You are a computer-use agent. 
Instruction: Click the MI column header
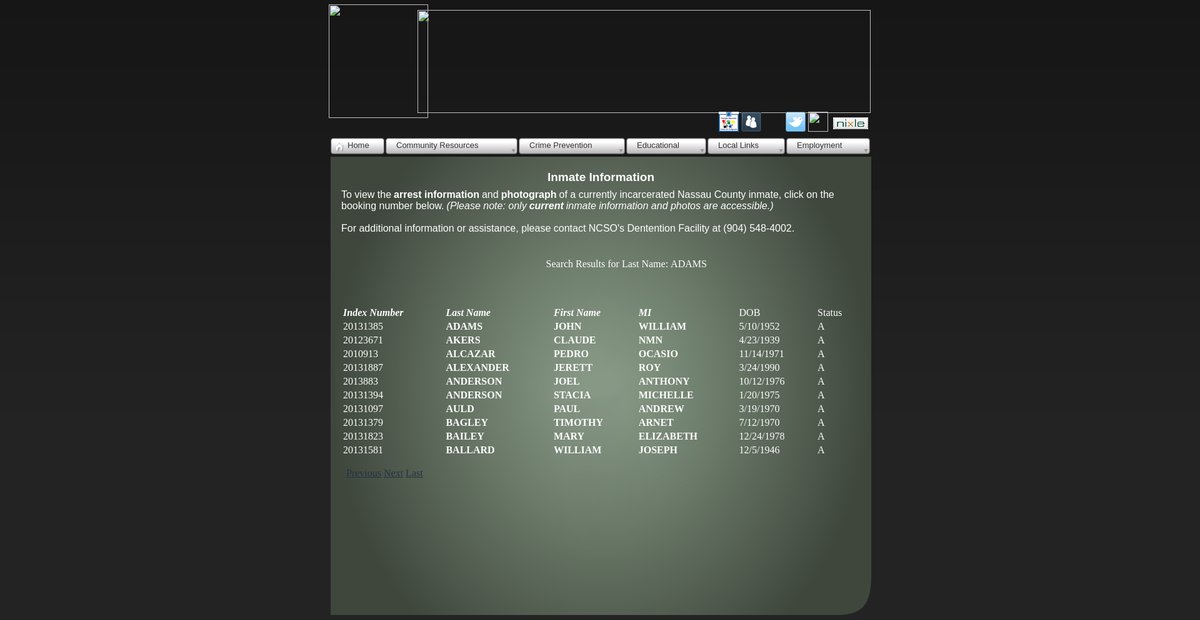[645, 313]
